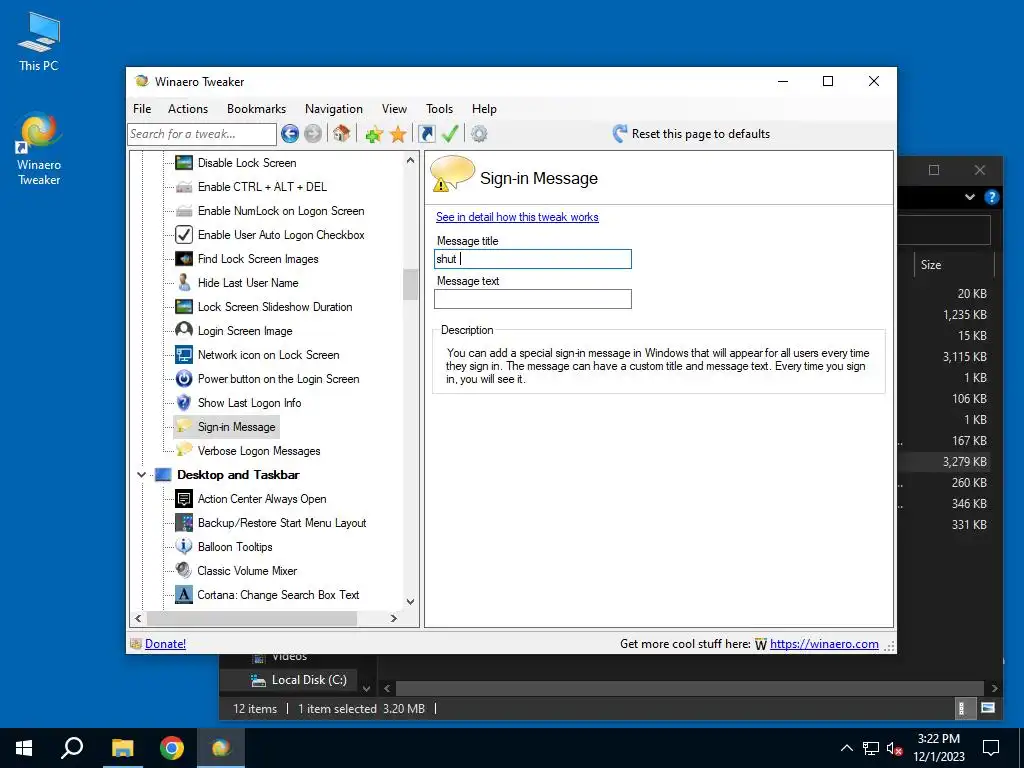Click the Action Center Always Open icon

pyautogui.click(x=184, y=499)
